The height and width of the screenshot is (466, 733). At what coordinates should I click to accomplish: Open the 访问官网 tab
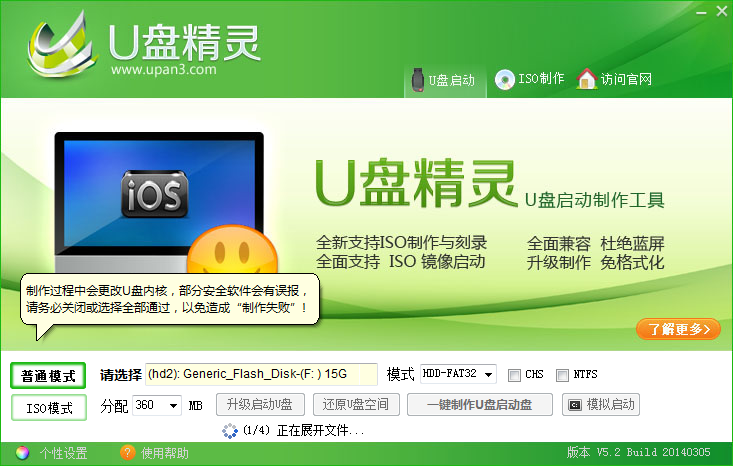click(x=614, y=79)
